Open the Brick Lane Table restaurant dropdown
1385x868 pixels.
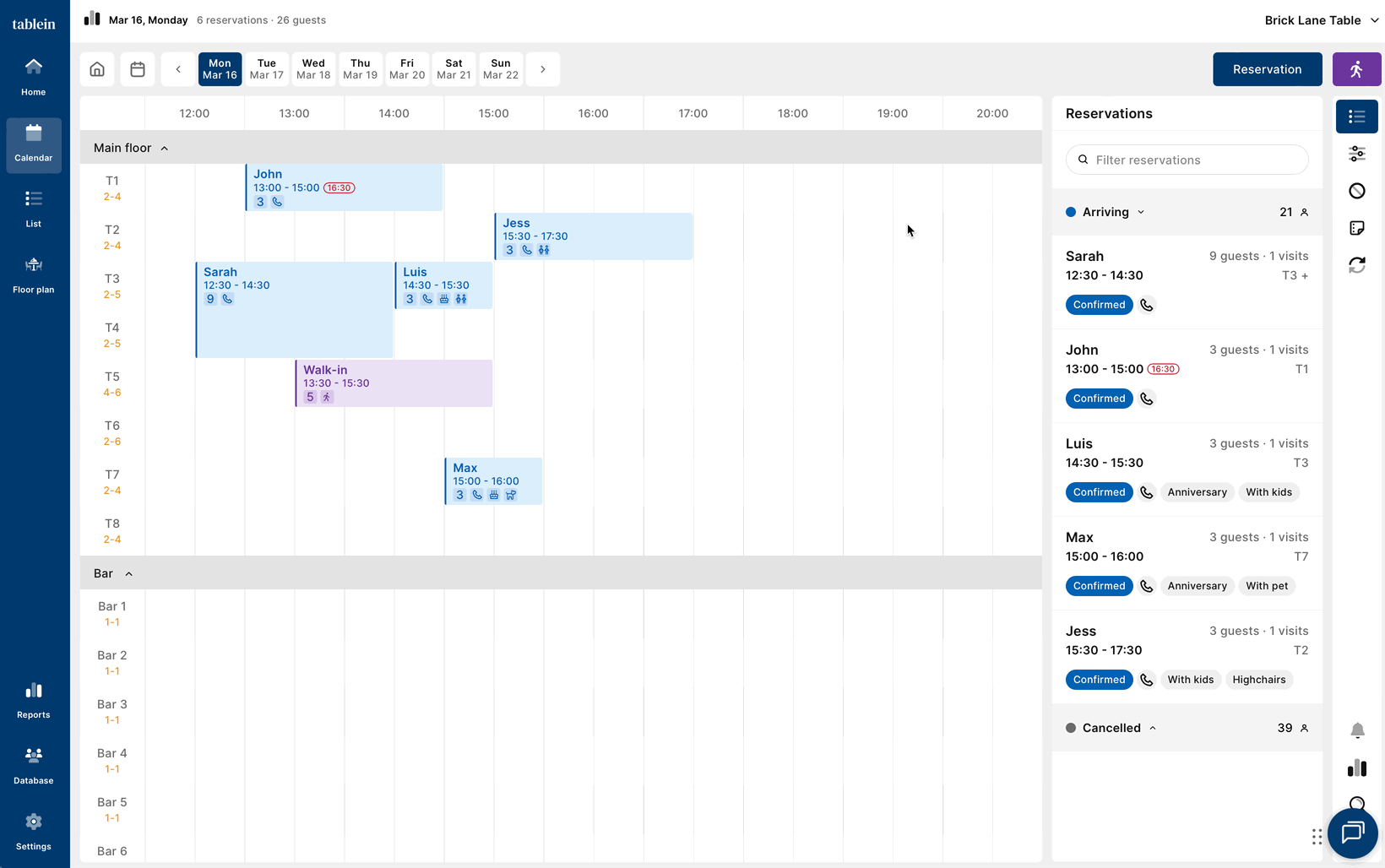1321,20
